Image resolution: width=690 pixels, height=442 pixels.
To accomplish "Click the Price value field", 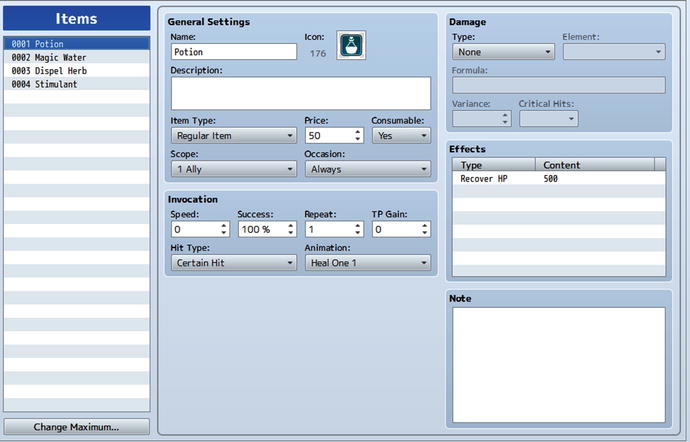I will point(329,136).
